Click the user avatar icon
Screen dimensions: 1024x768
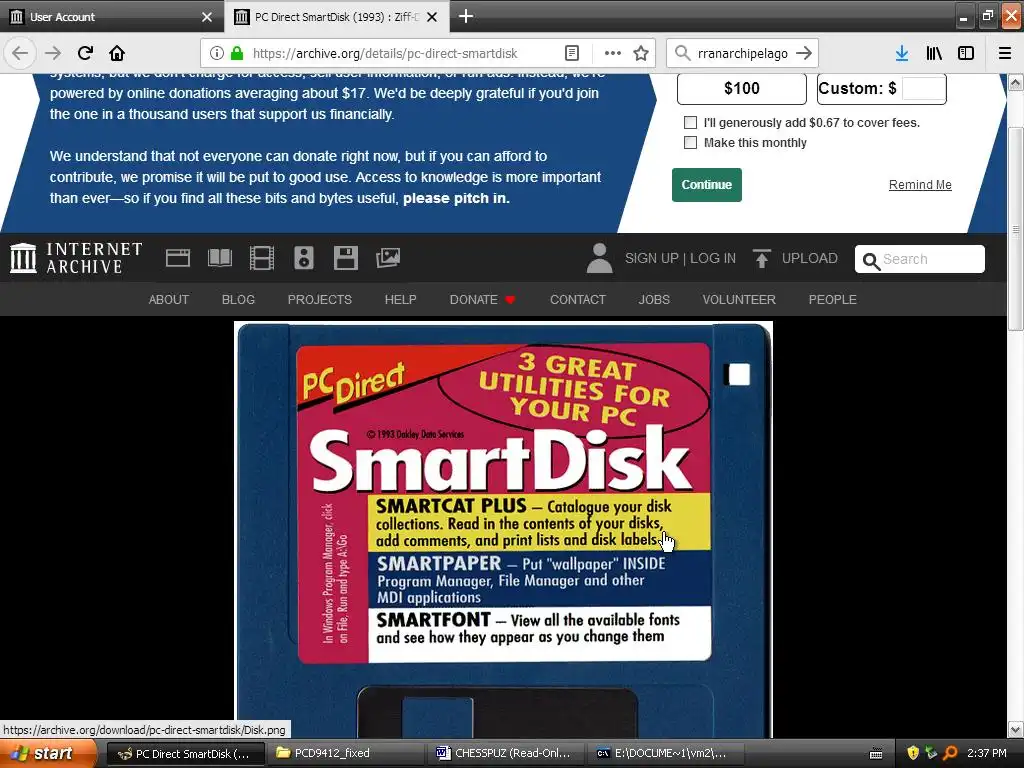[599, 258]
